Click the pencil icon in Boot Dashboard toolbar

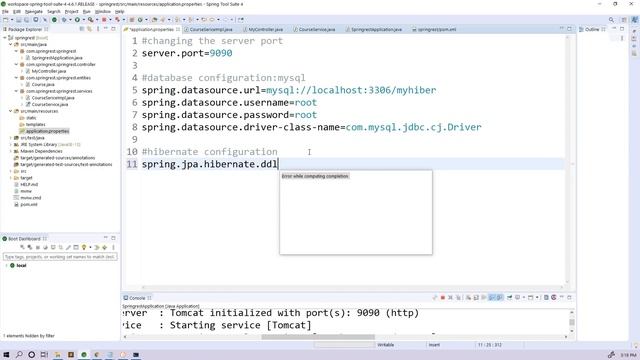coord(68,247)
